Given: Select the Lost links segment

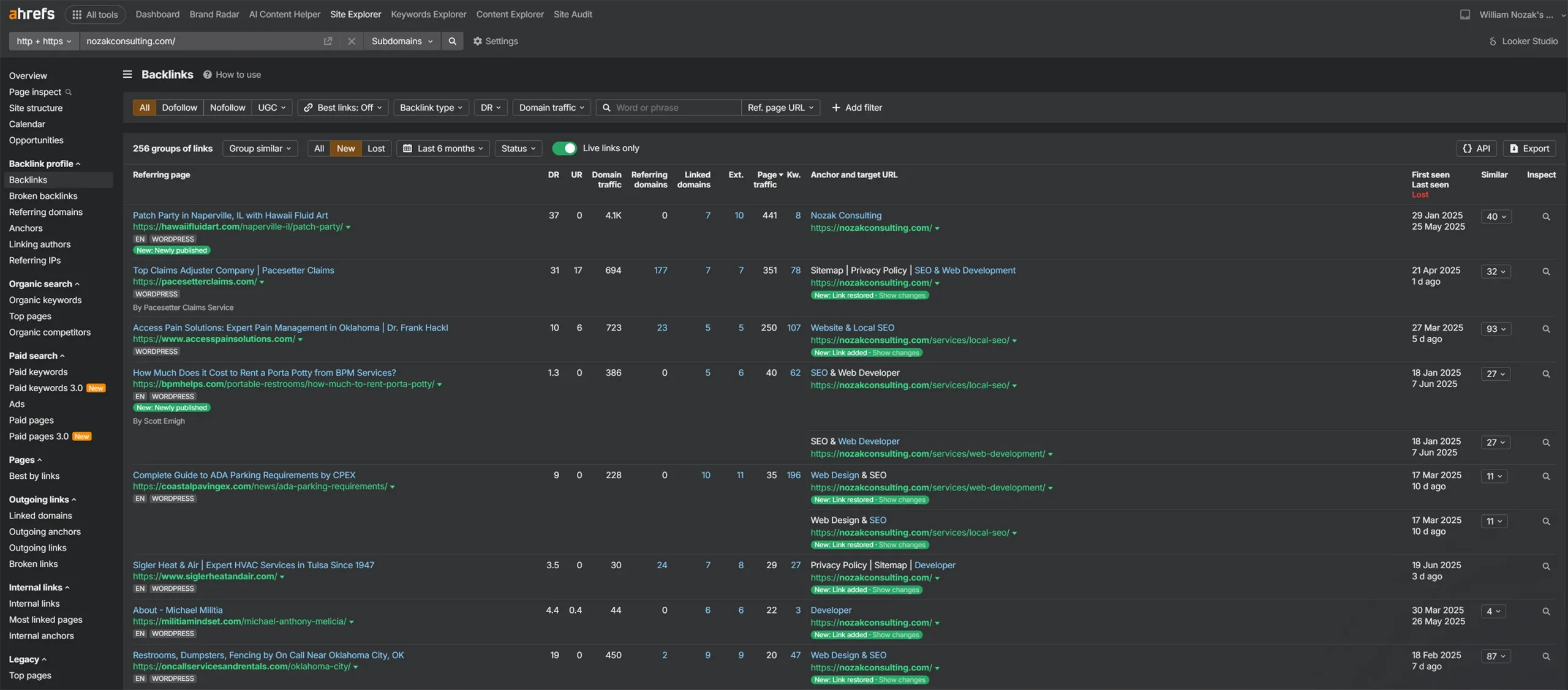Looking at the screenshot, I should 376,148.
